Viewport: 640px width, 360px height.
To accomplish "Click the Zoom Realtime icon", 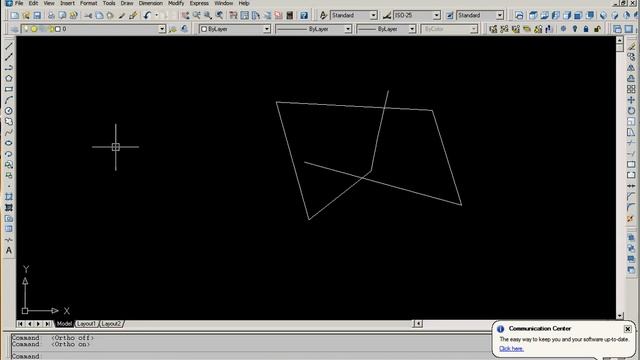I will pos(196,16).
